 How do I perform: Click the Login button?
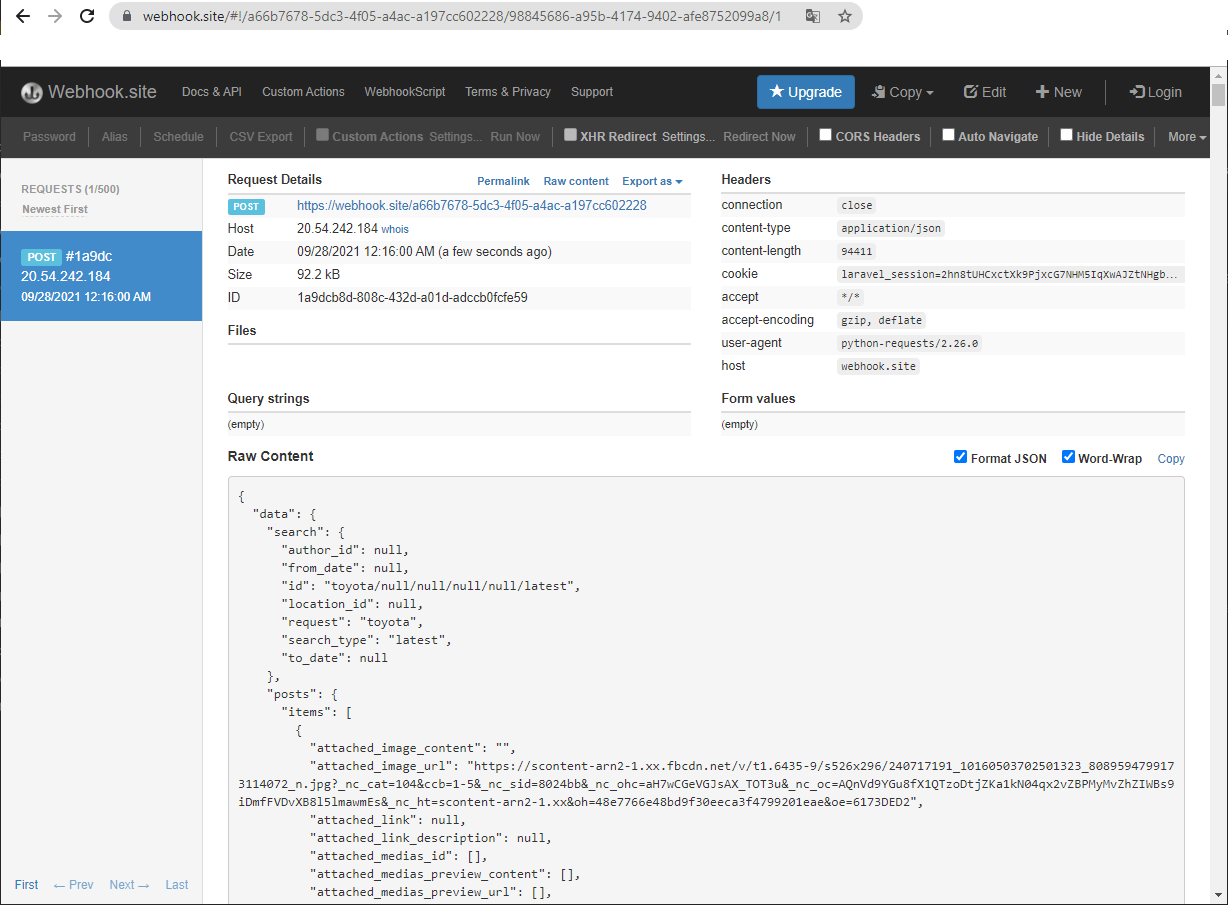[x=1156, y=92]
